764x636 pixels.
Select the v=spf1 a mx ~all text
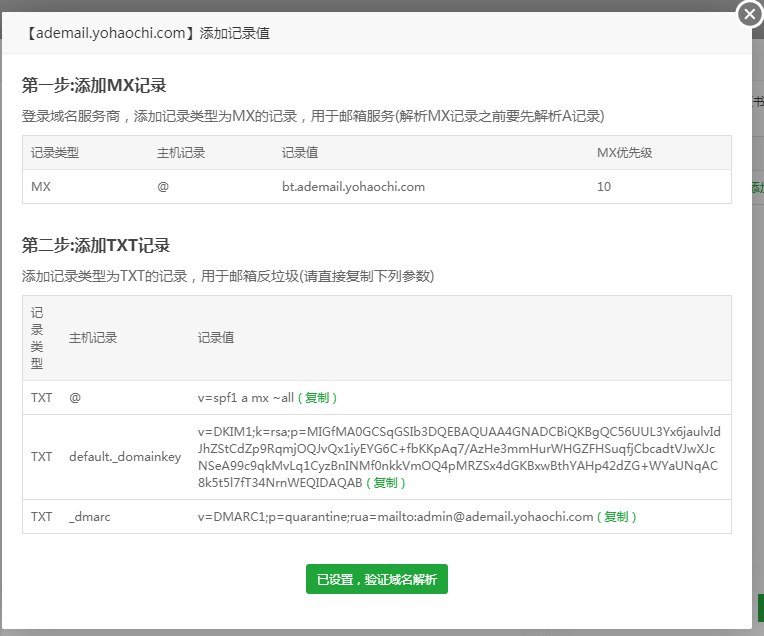246,398
